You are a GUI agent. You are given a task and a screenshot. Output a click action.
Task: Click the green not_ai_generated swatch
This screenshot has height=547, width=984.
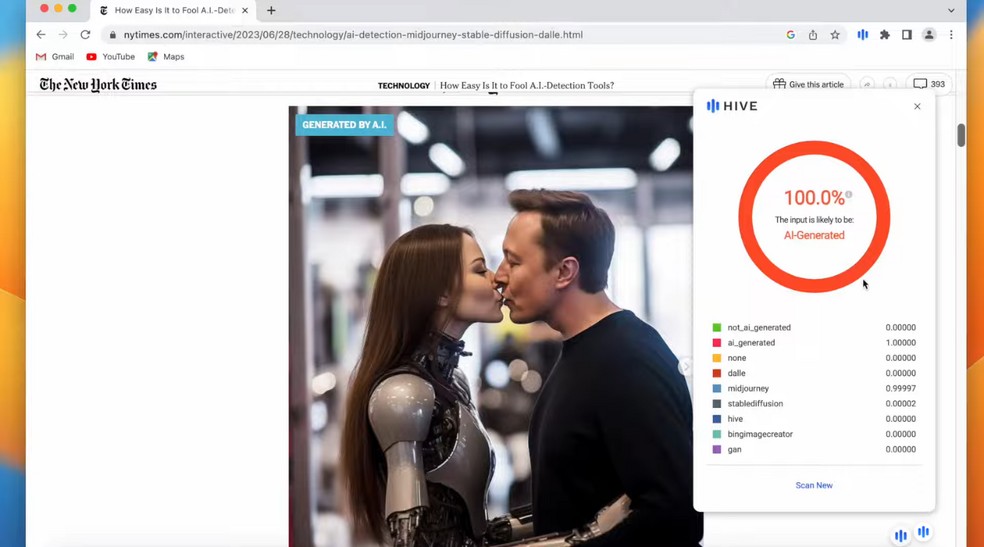click(717, 327)
